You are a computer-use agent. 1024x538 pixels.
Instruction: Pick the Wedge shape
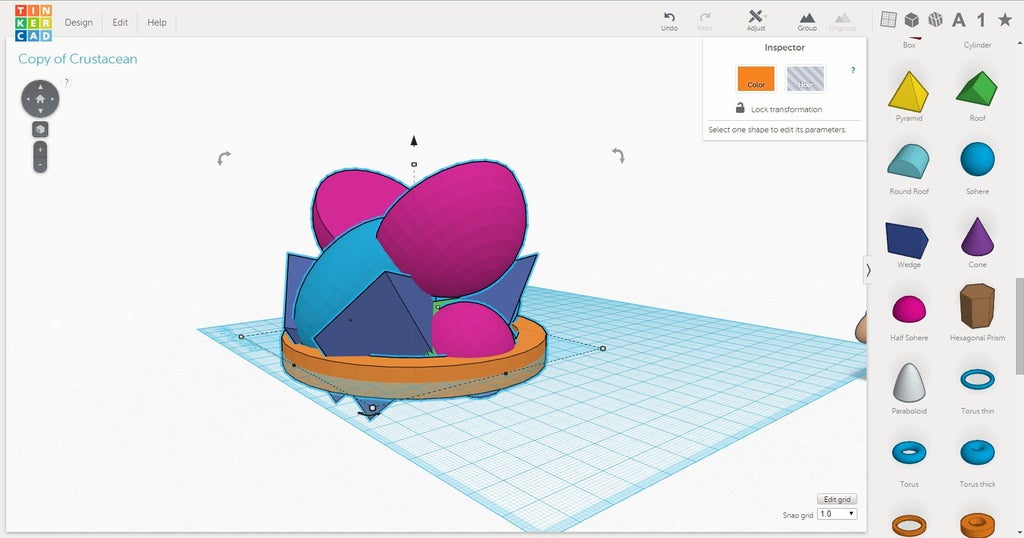click(908, 243)
